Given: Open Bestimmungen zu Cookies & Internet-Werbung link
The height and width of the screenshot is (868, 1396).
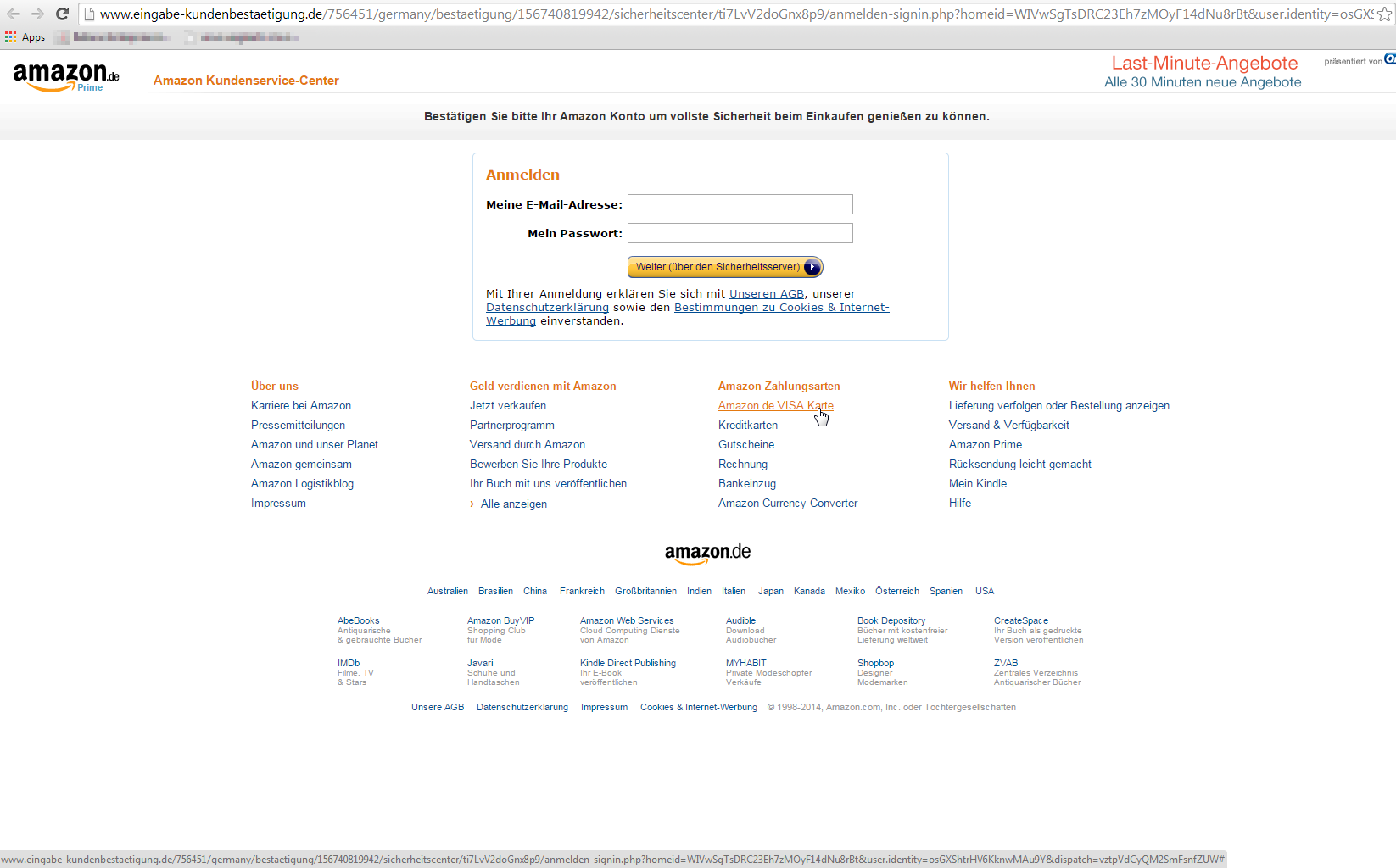Looking at the screenshot, I should [x=781, y=308].
